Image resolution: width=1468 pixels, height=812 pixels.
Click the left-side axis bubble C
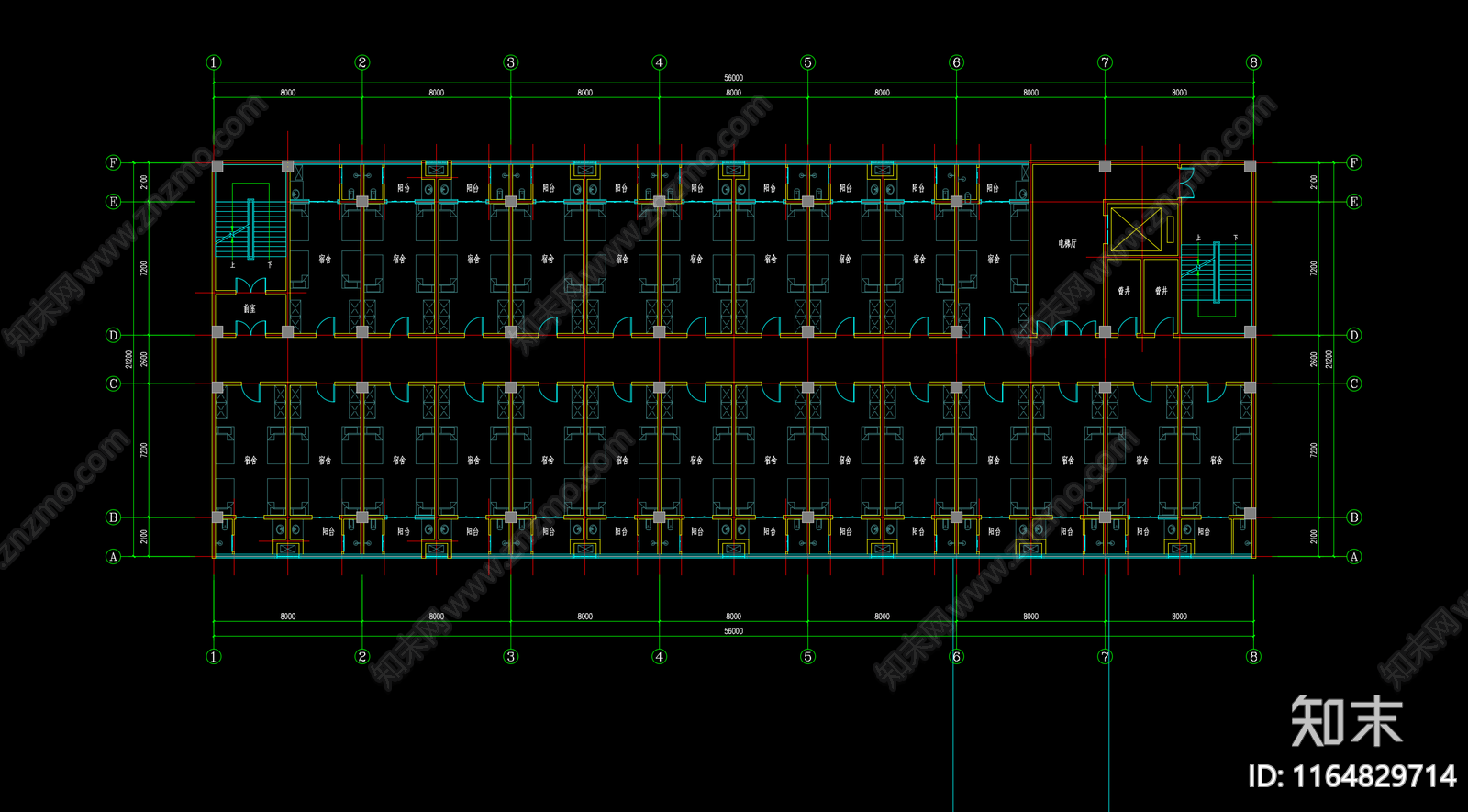pyautogui.click(x=114, y=384)
